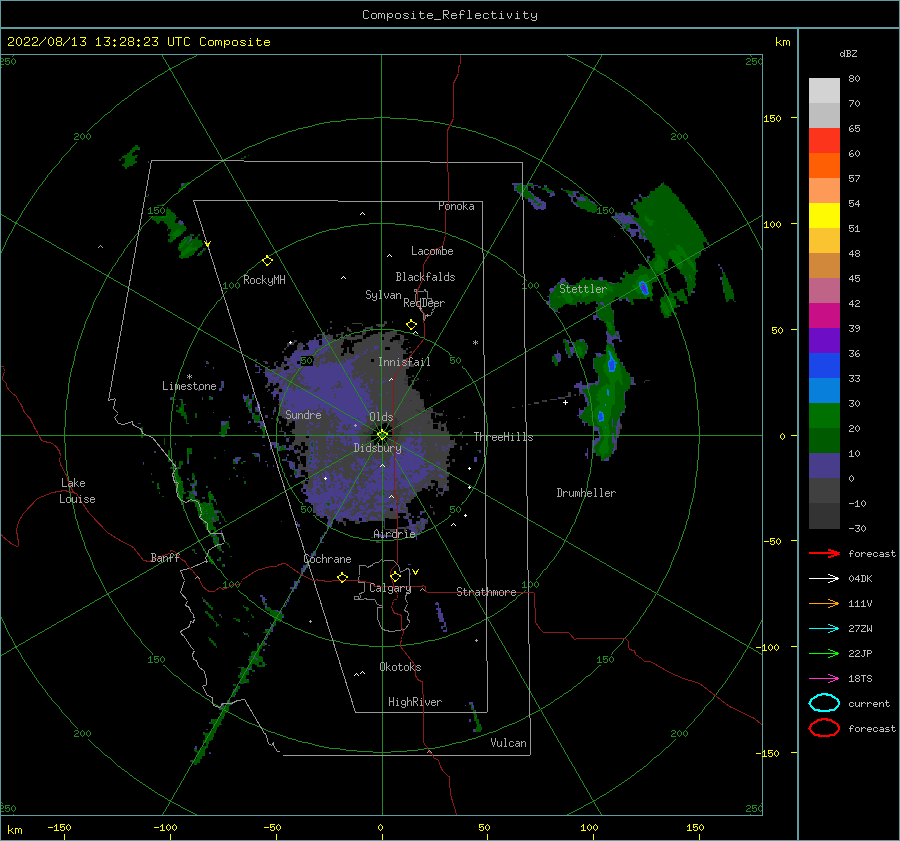The height and width of the screenshot is (841, 900).
Task: Click the yellow diamond marker near RedDeer
Action: pyautogui.click(x=411, y=325)
